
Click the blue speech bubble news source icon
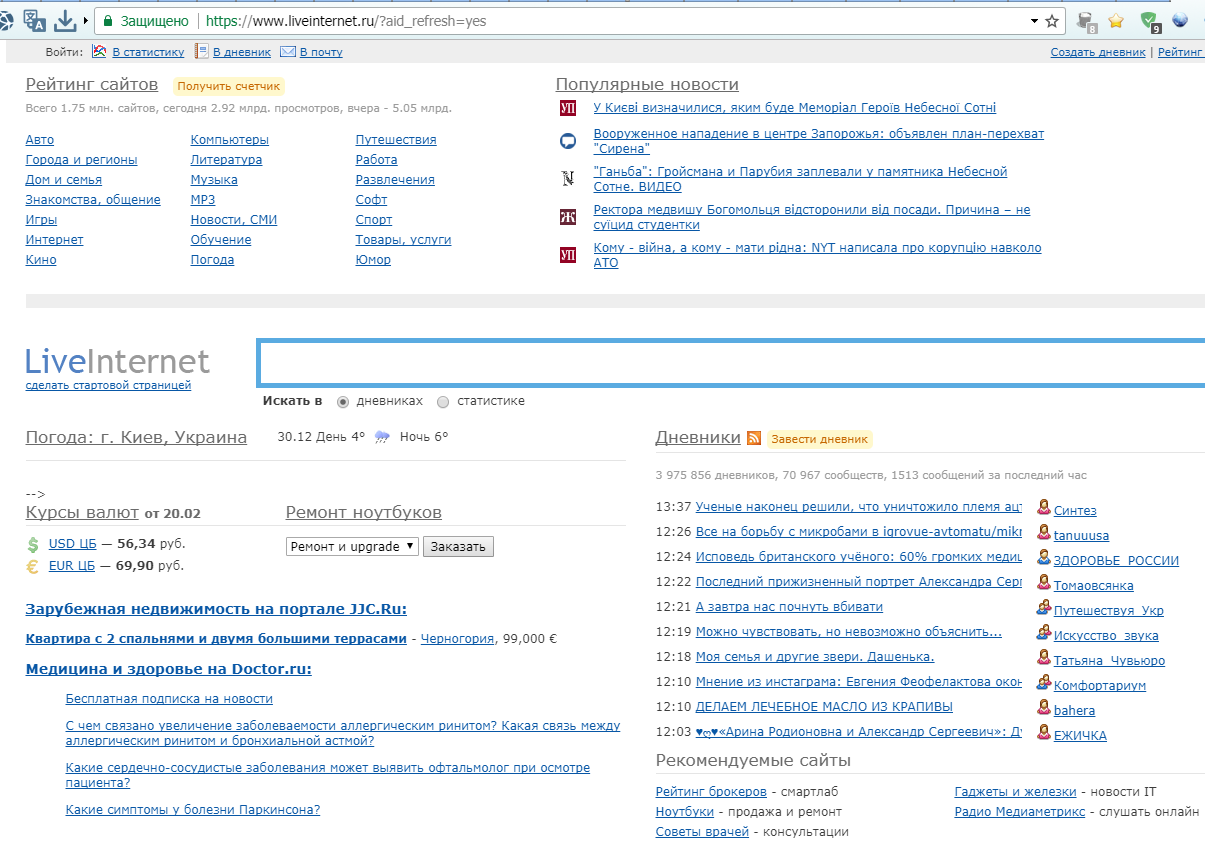(x=568, y=141)
